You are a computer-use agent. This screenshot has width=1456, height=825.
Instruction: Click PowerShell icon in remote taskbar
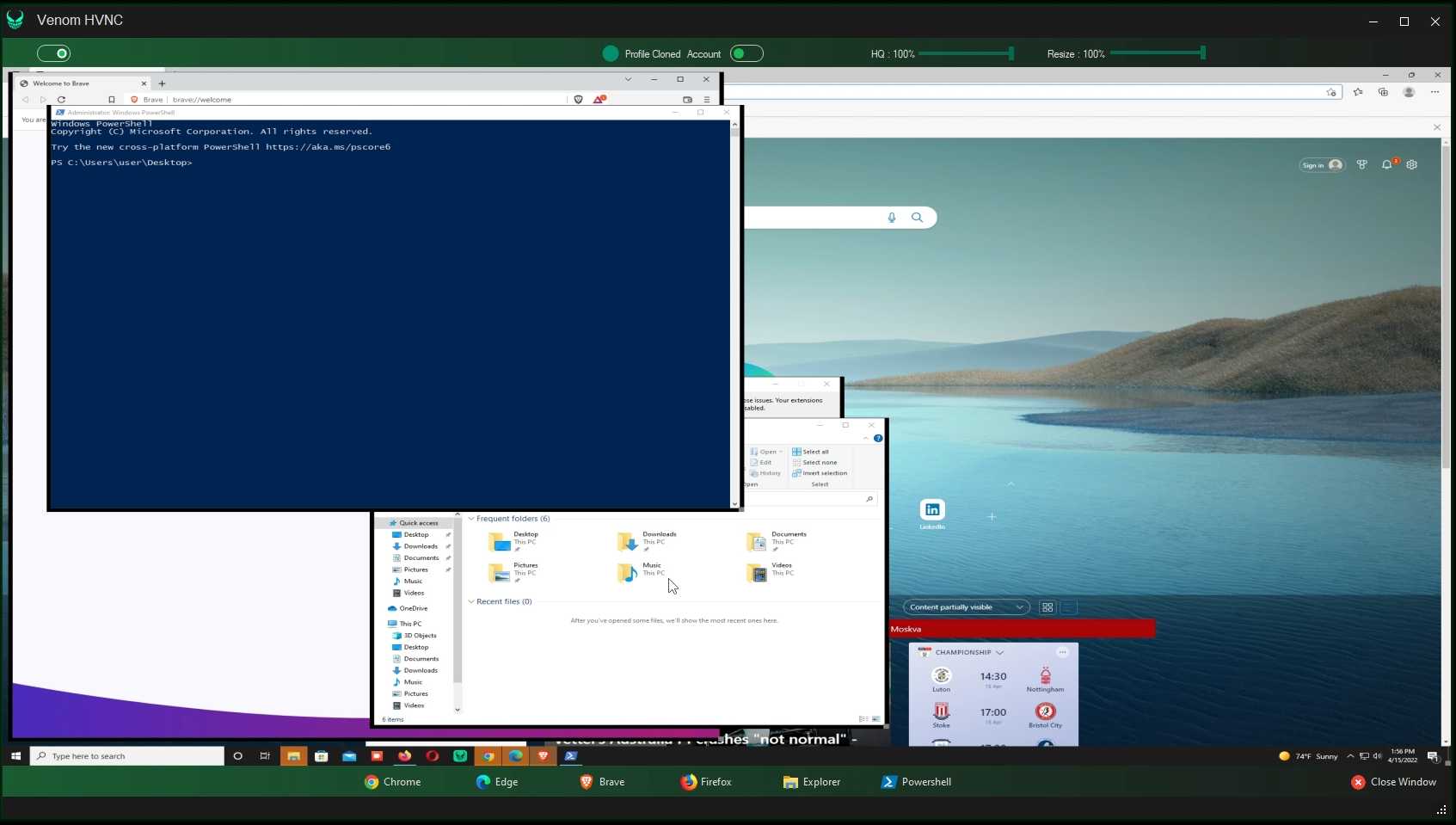pos(571,756)
